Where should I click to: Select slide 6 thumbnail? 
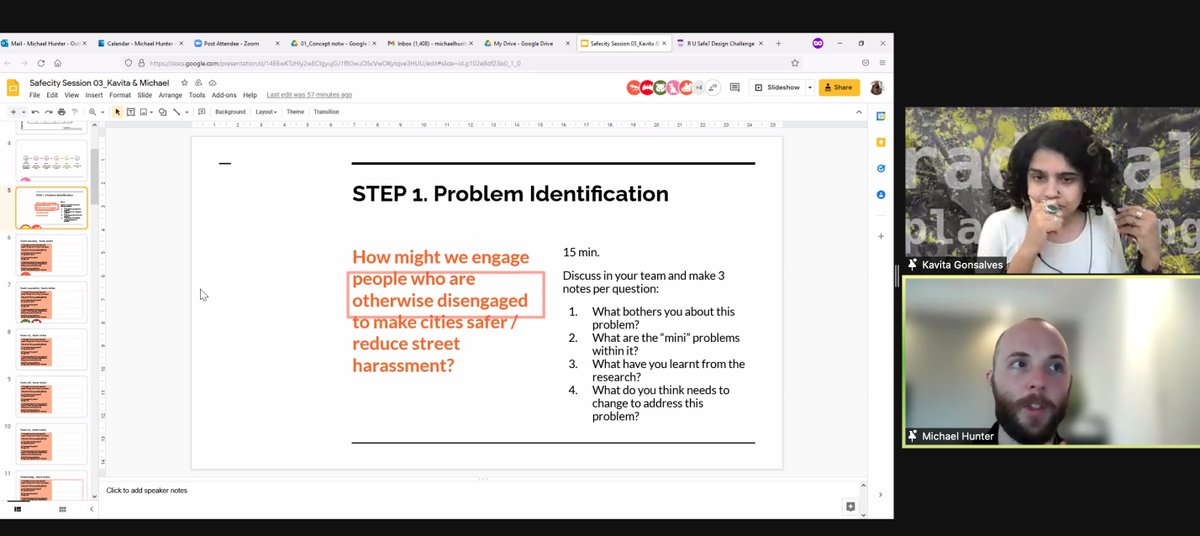[x=52, y=256]
